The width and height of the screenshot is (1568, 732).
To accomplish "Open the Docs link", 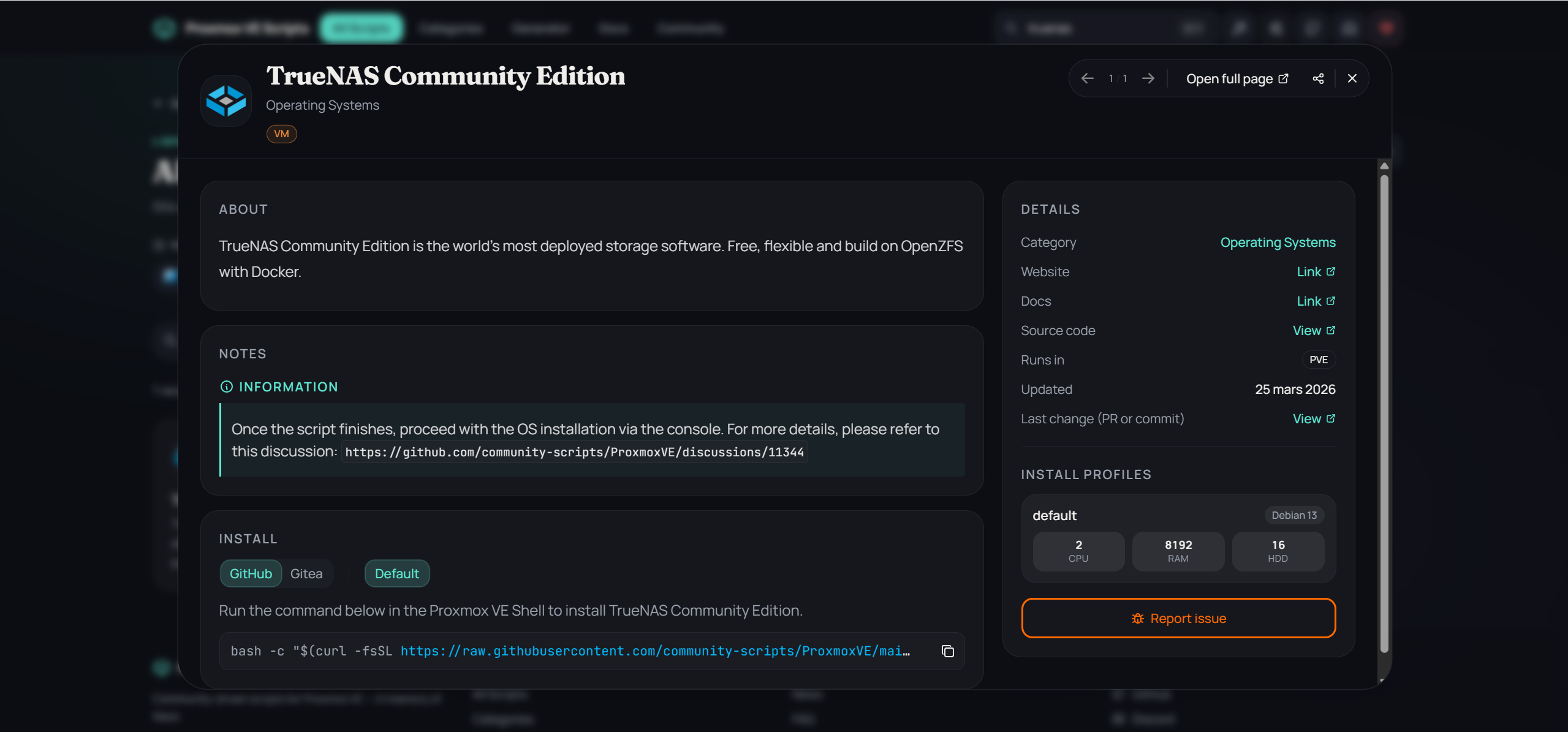I will pos(1316,301).
